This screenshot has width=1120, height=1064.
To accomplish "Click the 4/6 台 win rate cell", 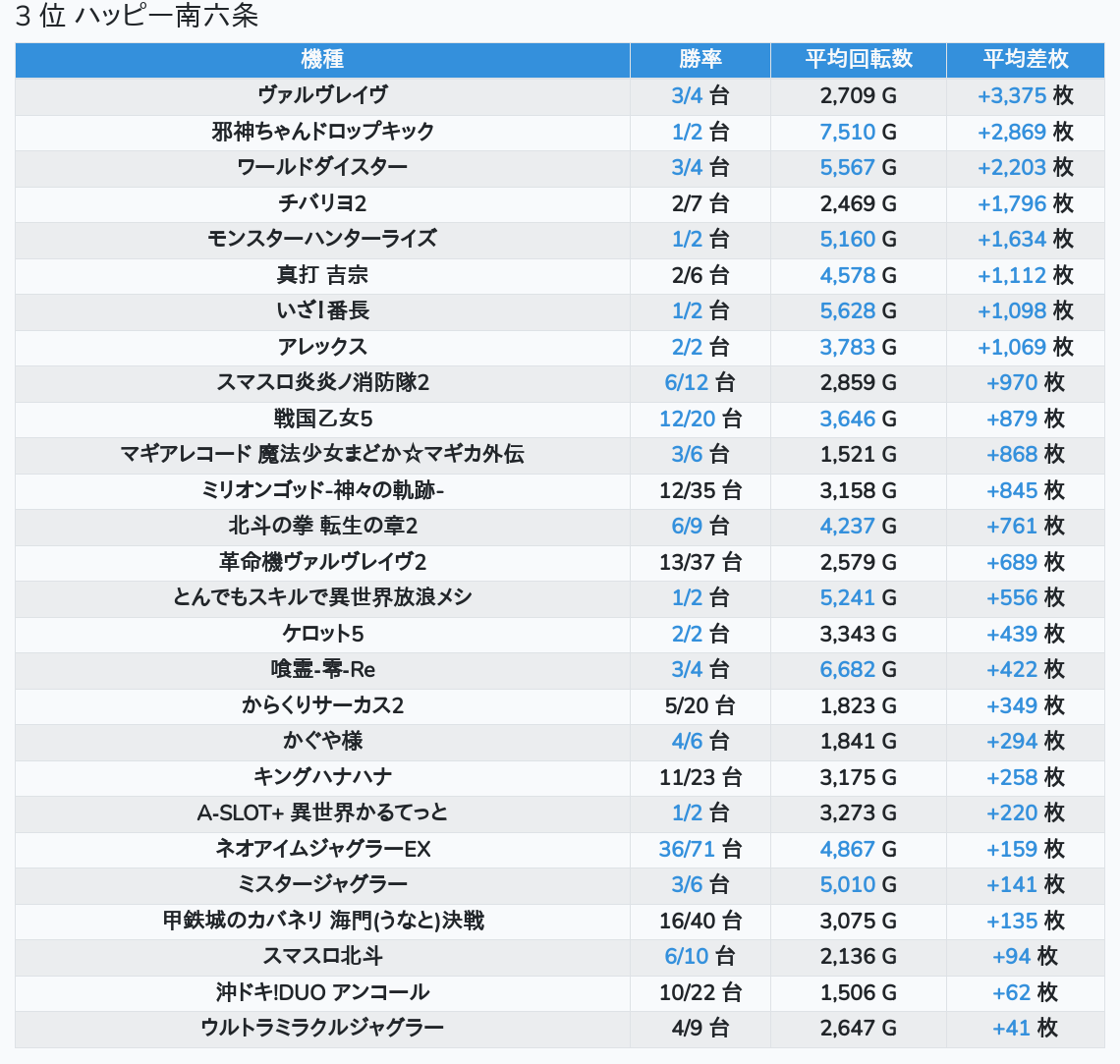I will click(700, 741).
